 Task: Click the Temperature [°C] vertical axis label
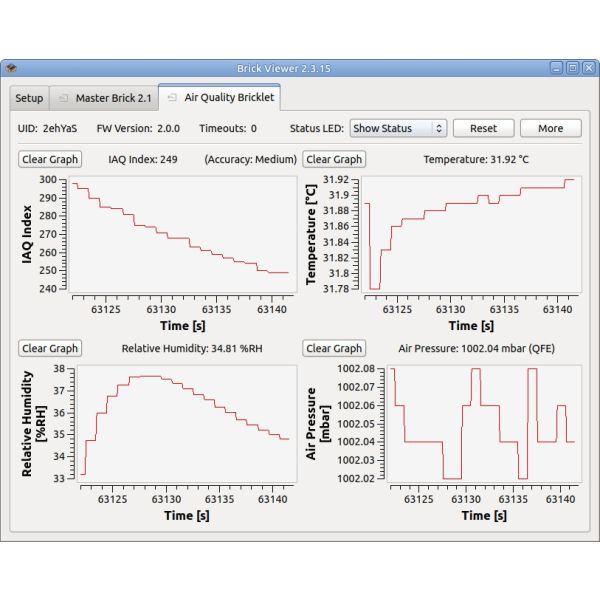click(x=311, y=235)
